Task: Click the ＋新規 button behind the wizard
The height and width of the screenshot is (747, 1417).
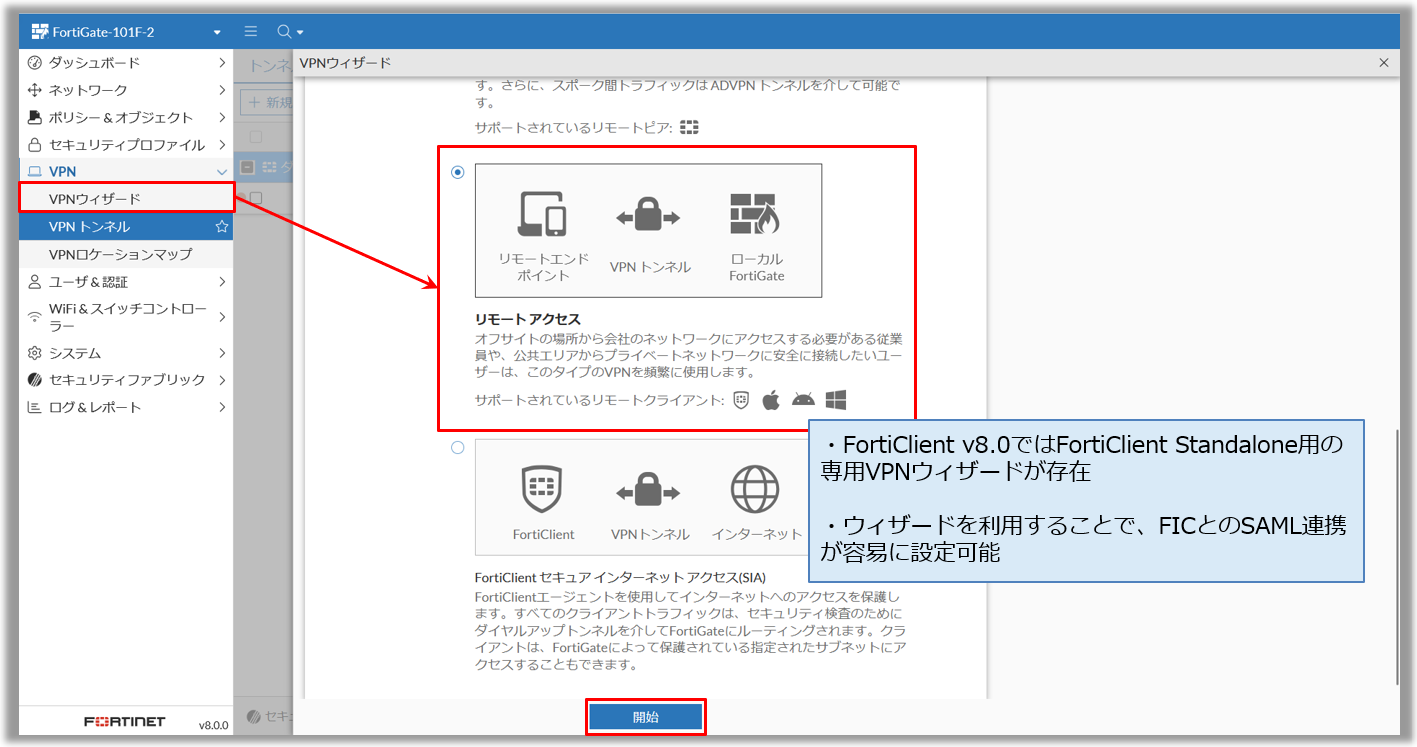Action: click(x=268, y=102)
